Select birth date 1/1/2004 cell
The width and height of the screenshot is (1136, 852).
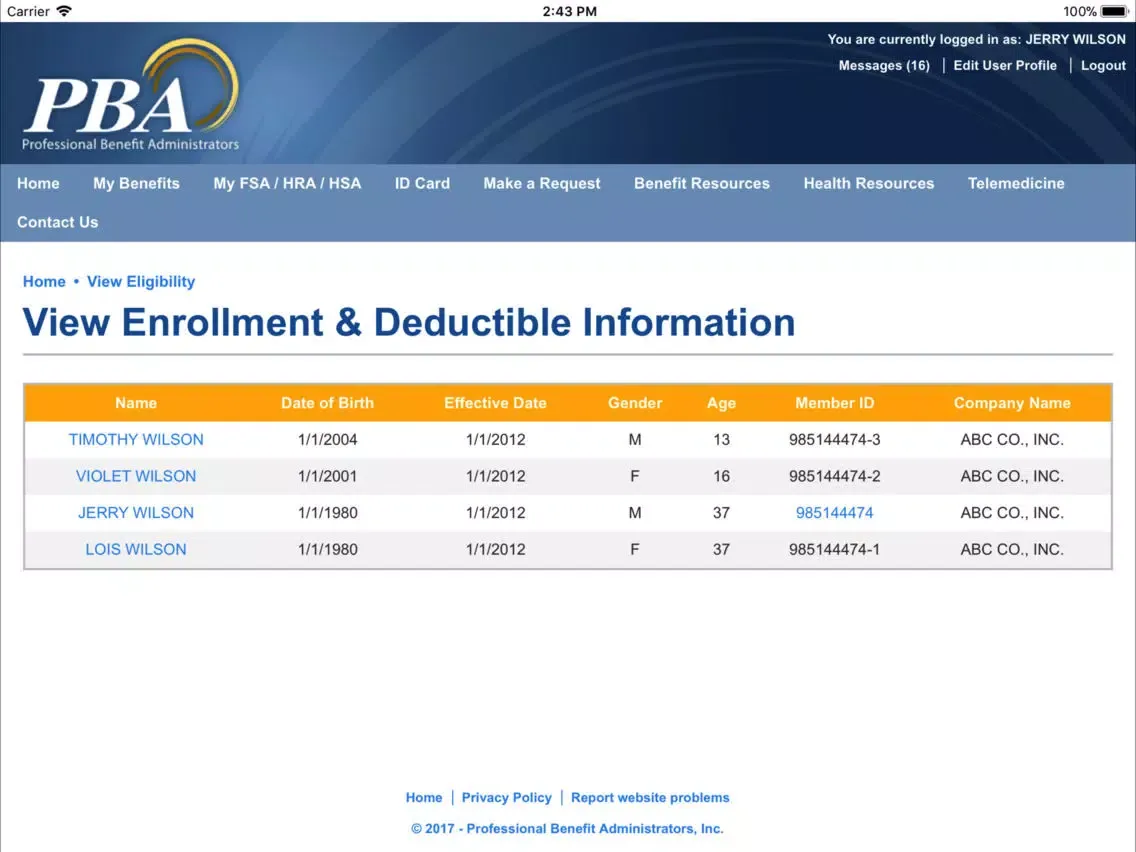327,440
